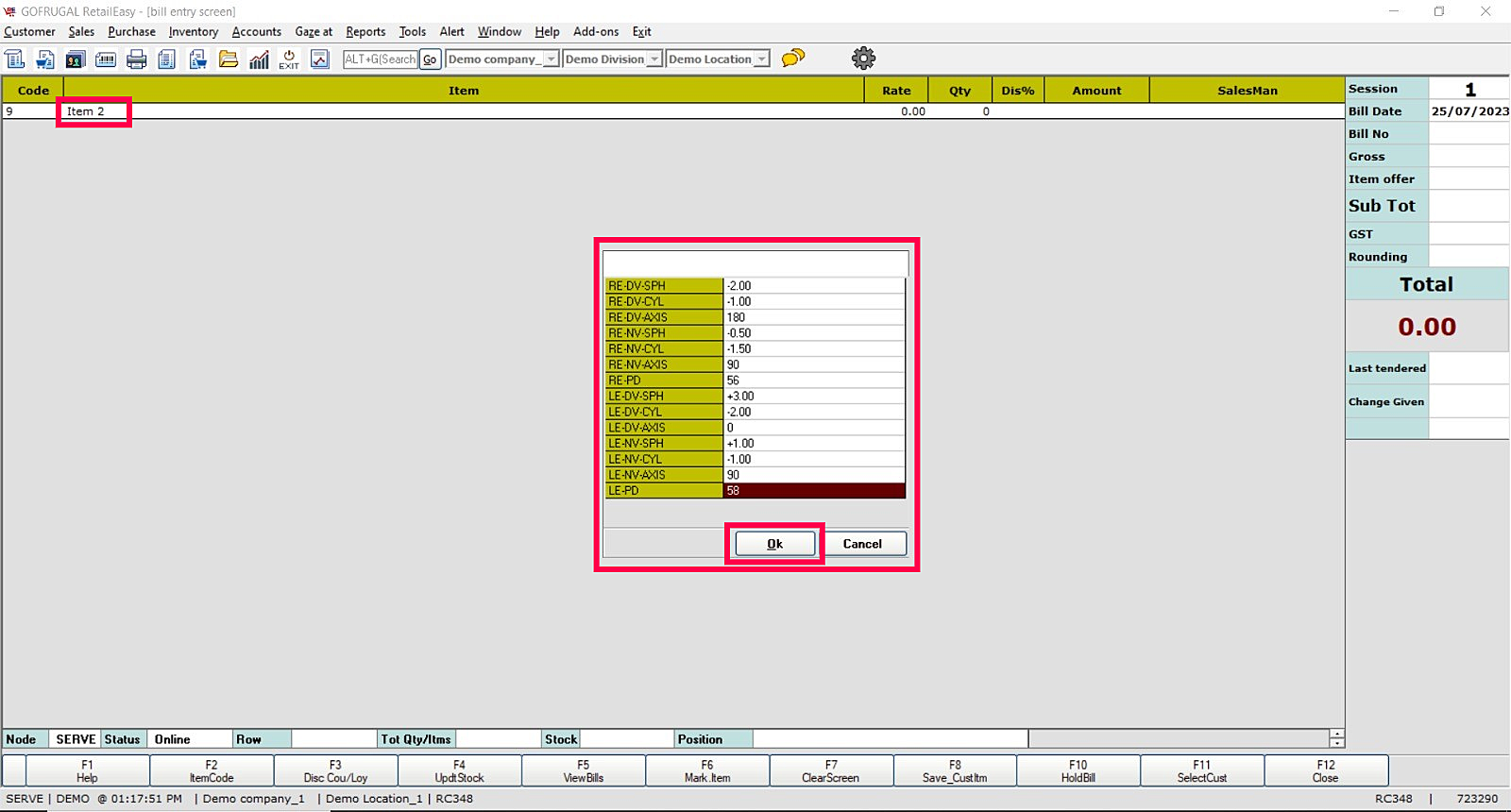
Task: Open the customers icon showing two people
Action: [x=75, y=59]
